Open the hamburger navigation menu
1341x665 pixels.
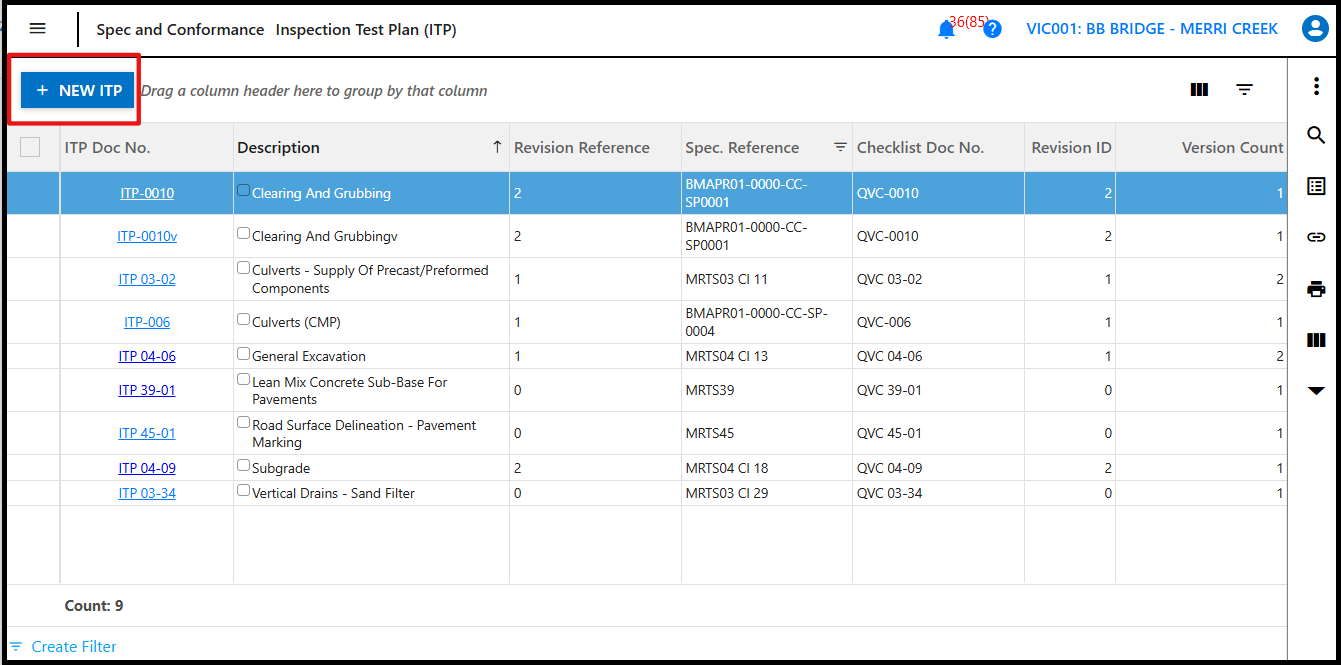(x=37, y=28)
